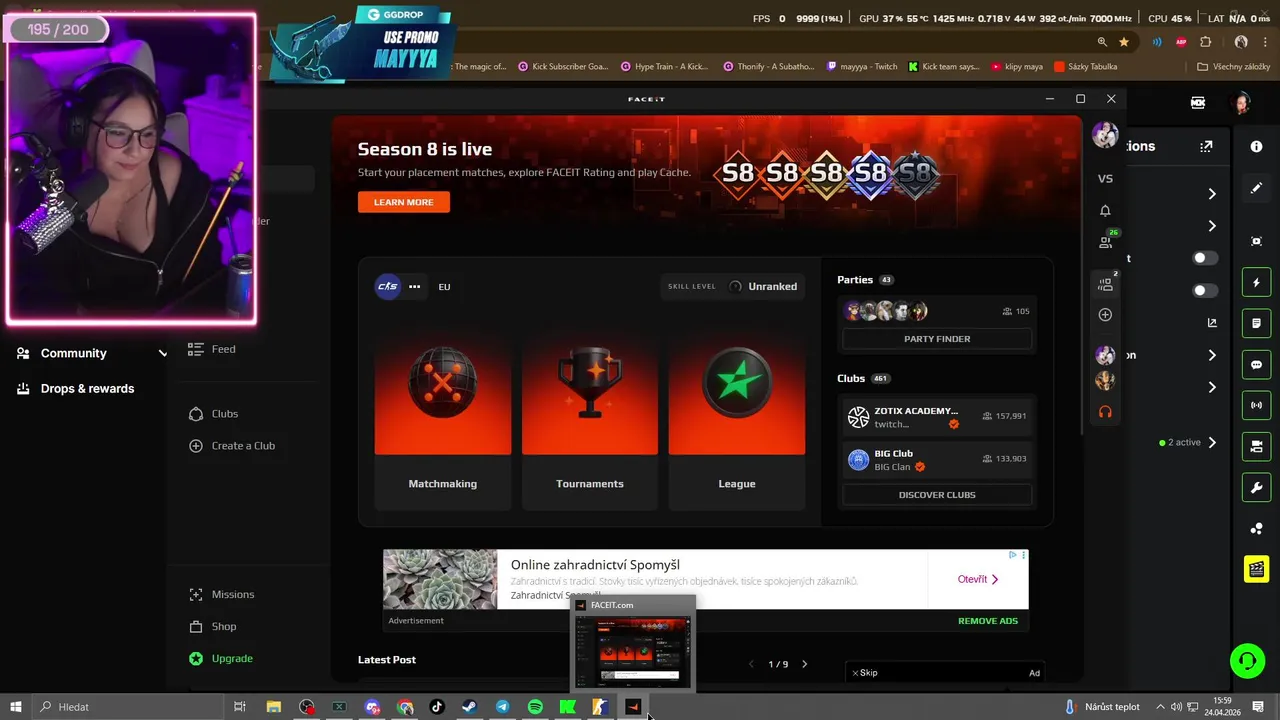
Task: Click the broadcast signal icon in right toolbar
Action: point(1257,406)
